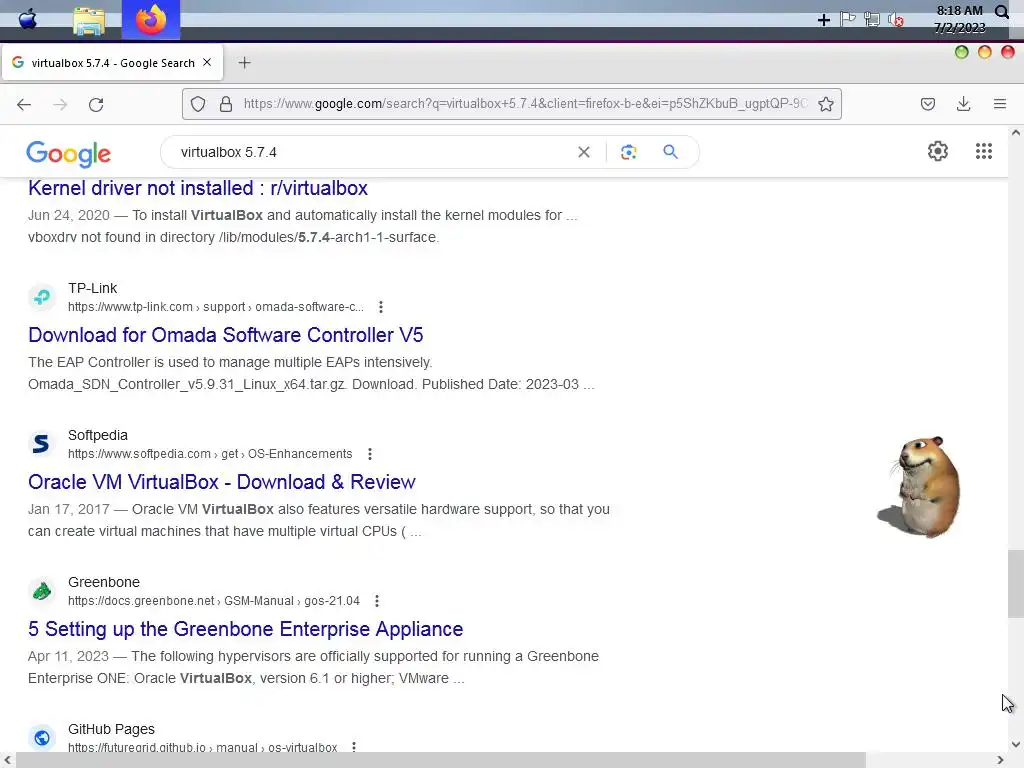1024x768 pixels.
Task: Open Google quick settings gear
Action: click(x=938, y=152)
